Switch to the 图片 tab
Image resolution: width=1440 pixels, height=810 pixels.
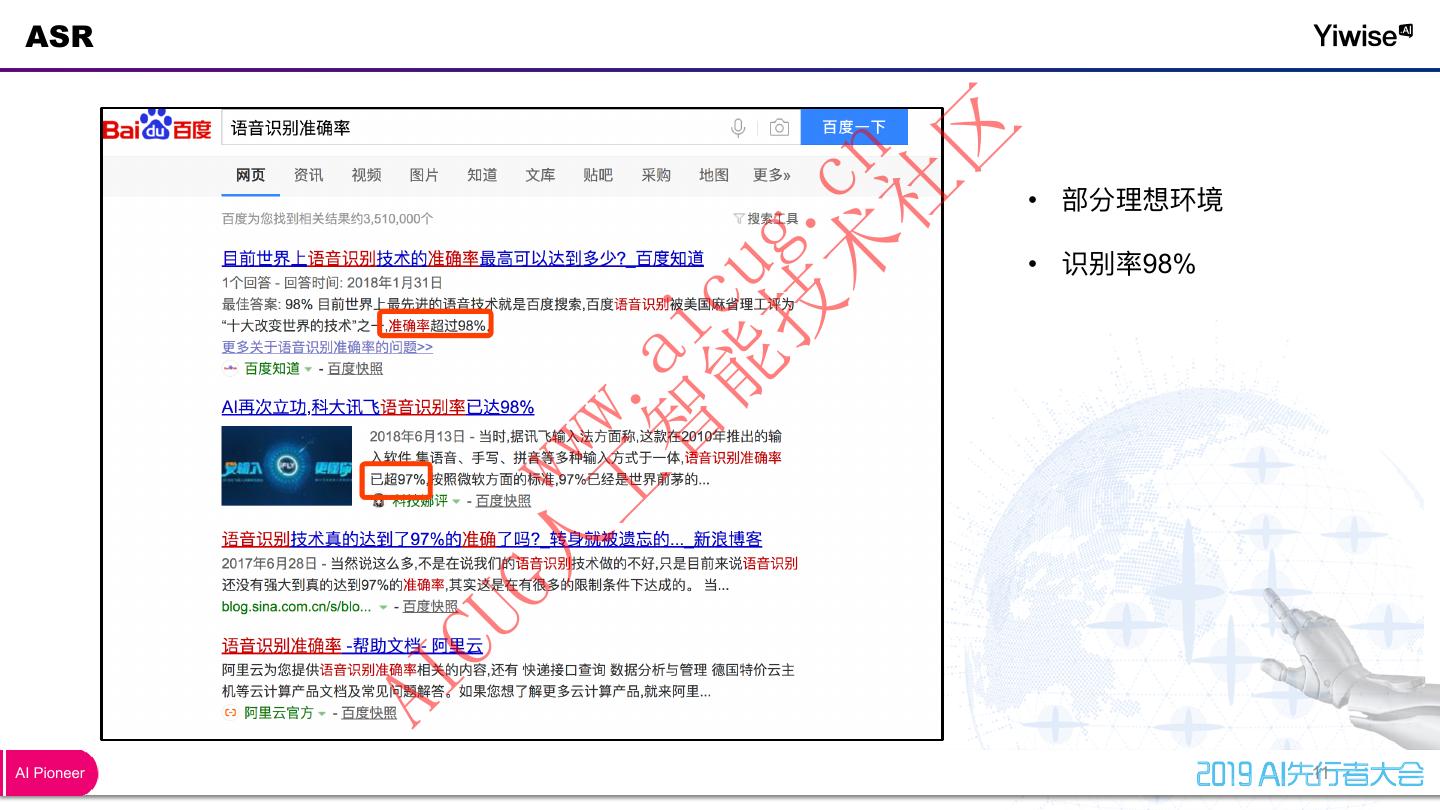pyautogui.click(x=424, y=175)
